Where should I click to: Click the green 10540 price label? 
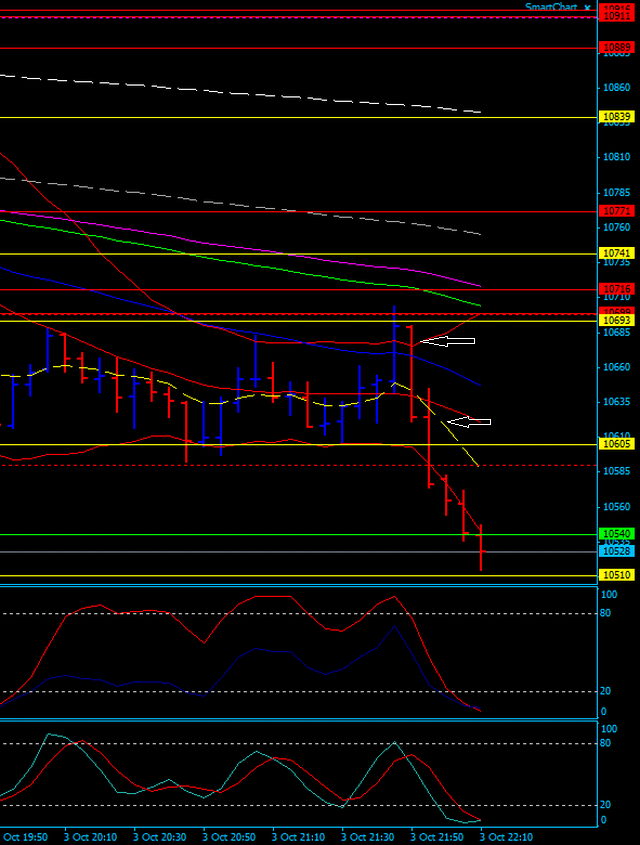click(615, 534)
